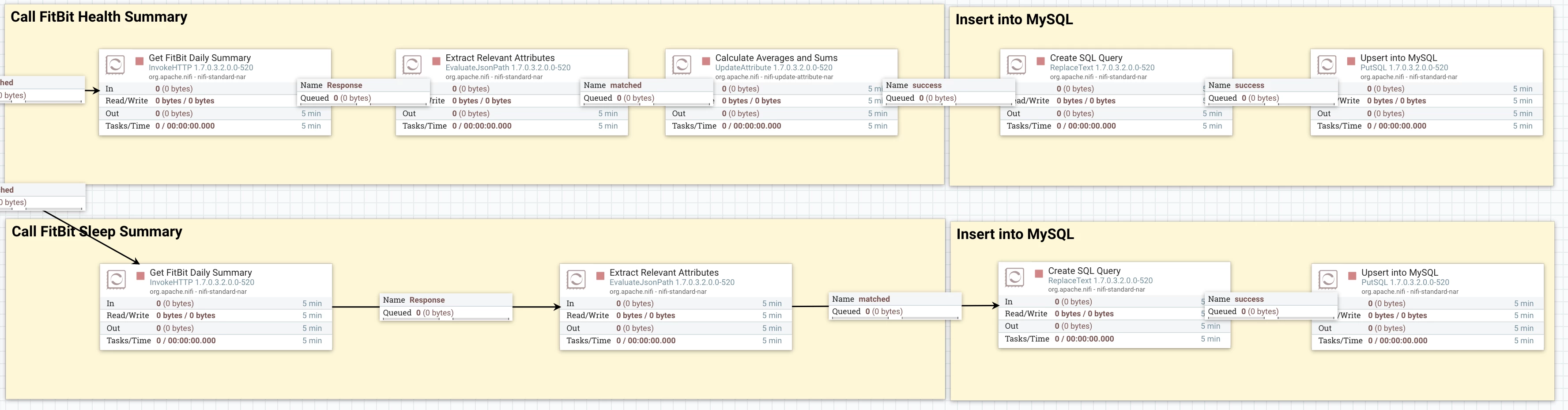Click the 'Call FitBit Sleep Summary' label title
Image resolution: width=1568 pixels, height=410 pixels.
(x=97, y=232)
